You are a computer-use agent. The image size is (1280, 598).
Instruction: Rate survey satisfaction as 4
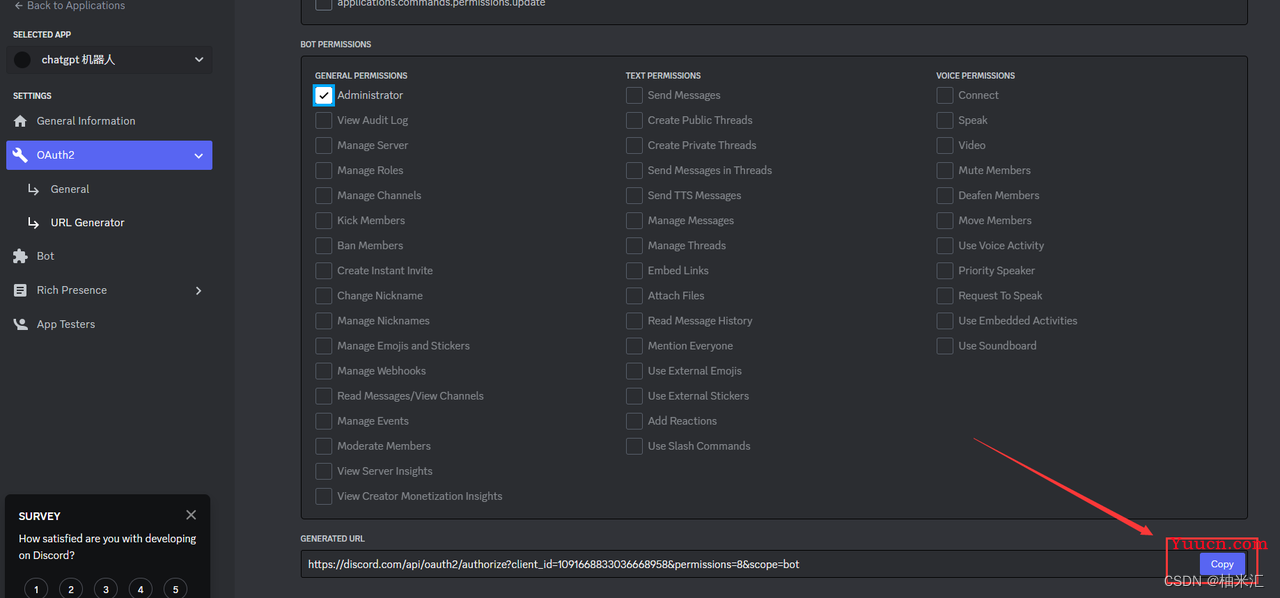point(141,589)
